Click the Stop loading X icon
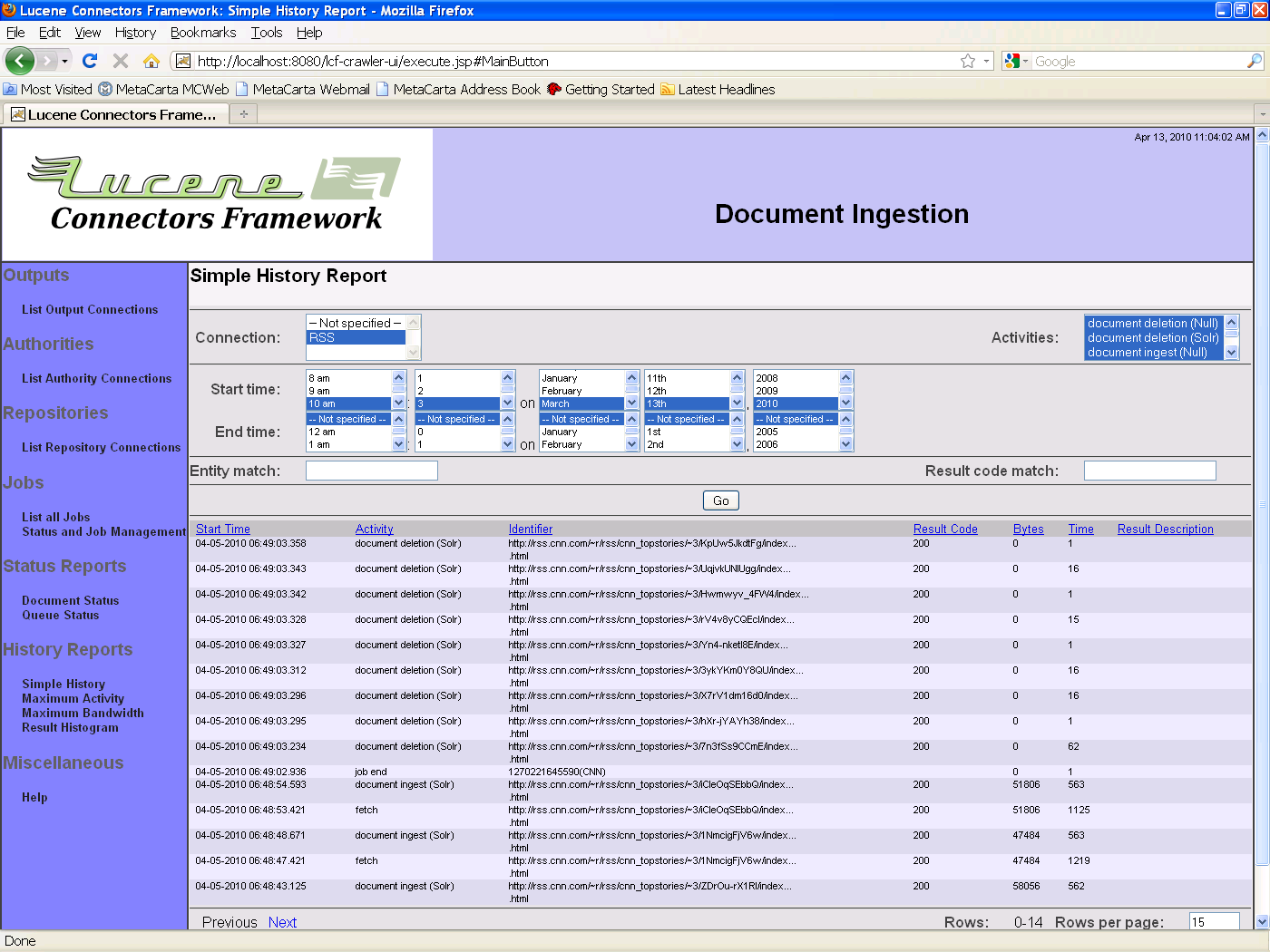Viewport: 1270px width, 952px height. point(120,61)
